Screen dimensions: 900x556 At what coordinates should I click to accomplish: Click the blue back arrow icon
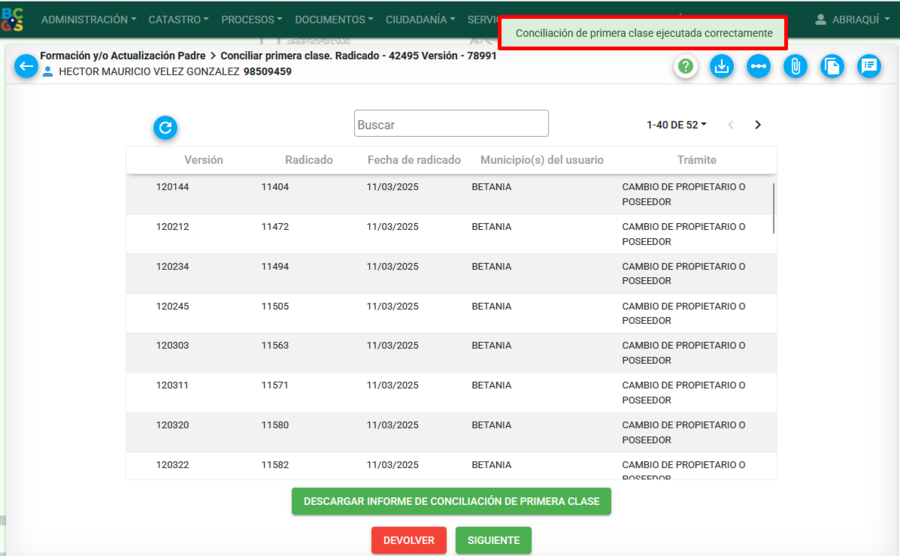click(x=26, y=67)
